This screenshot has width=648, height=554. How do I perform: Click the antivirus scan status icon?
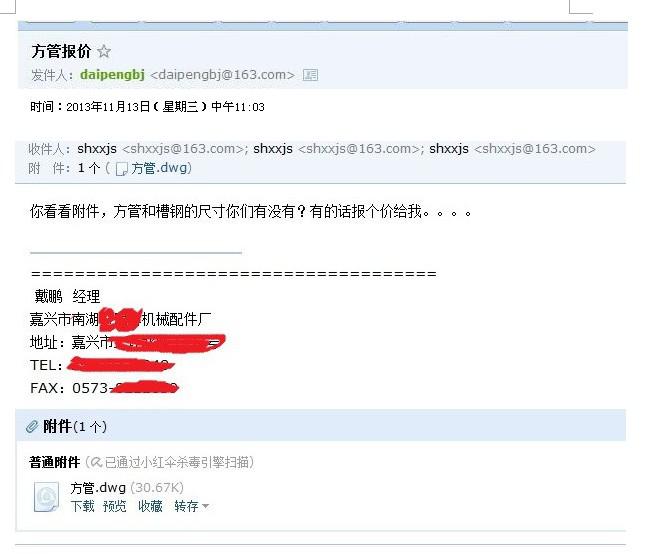point(96,462)
